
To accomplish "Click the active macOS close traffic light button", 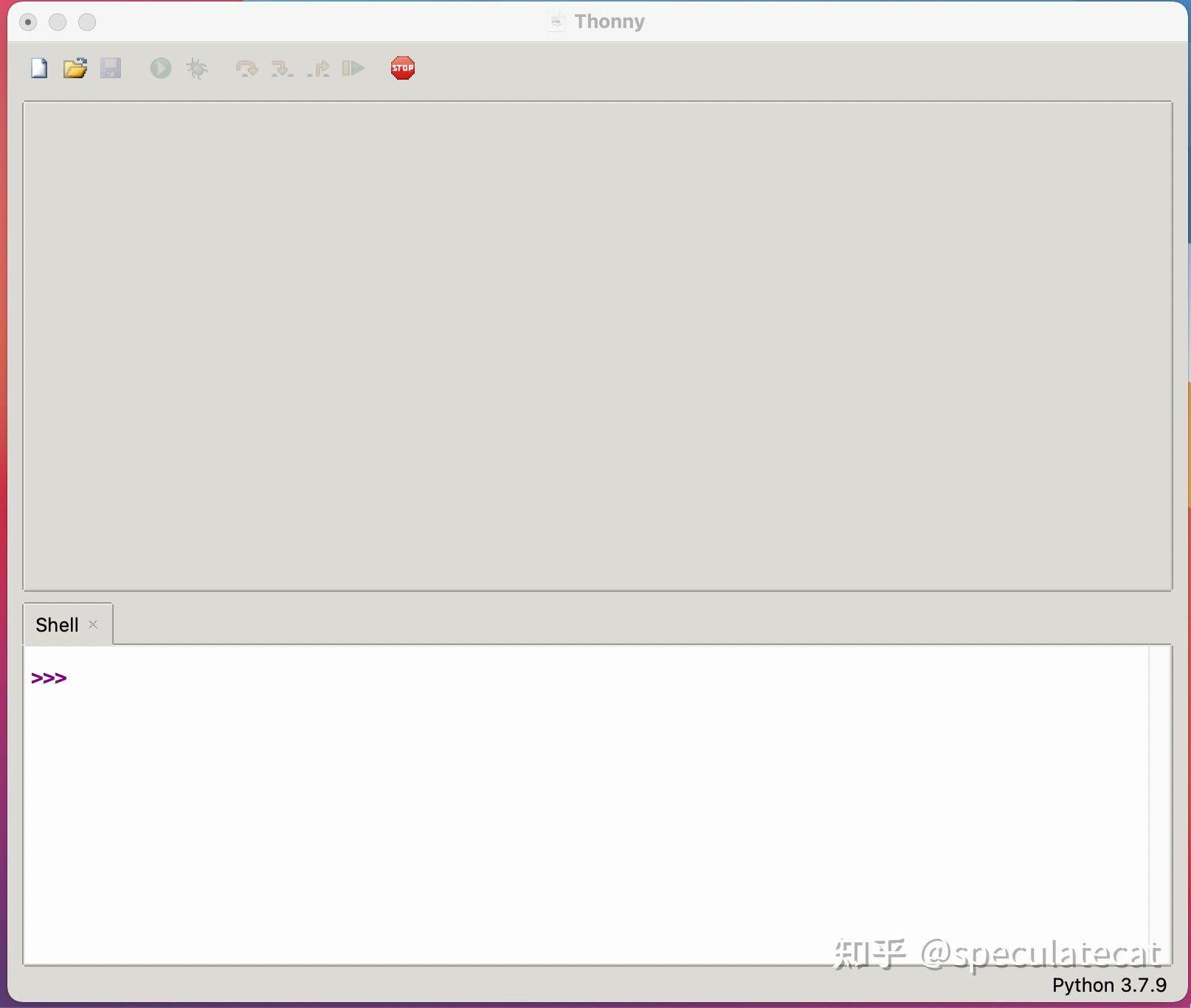I will [x=28, y=22].
